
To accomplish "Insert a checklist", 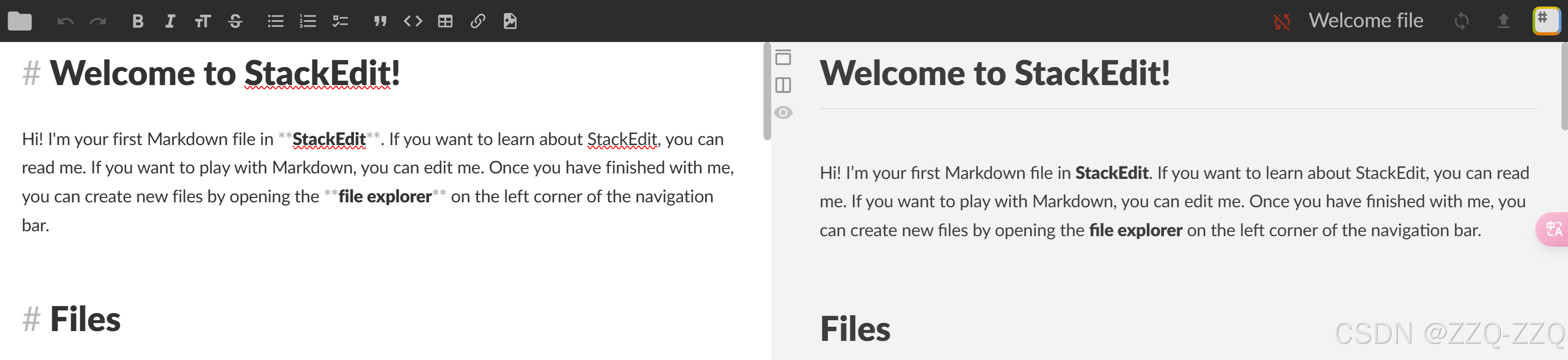I will pyautogui.click(x=340, y=21).
